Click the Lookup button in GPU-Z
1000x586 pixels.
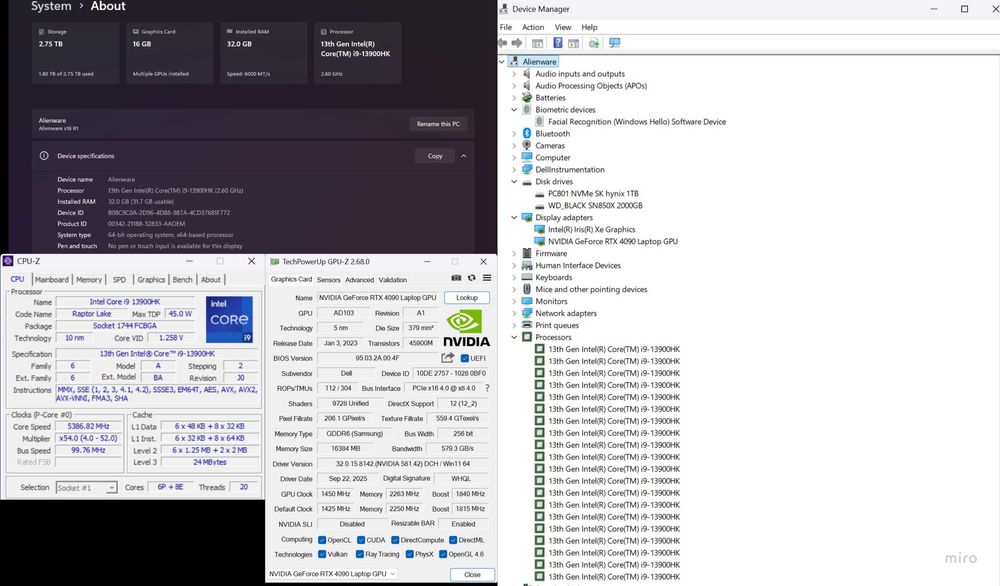[x=467, y=298]
